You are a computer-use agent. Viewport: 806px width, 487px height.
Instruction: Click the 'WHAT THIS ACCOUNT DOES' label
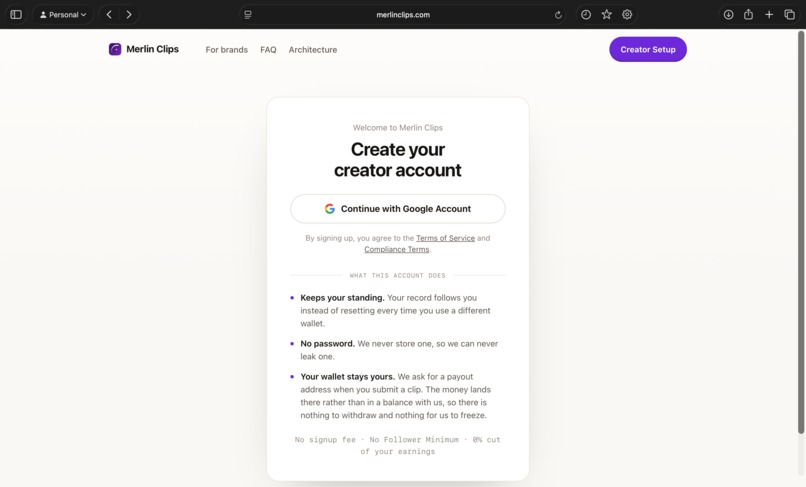[398, 276]
